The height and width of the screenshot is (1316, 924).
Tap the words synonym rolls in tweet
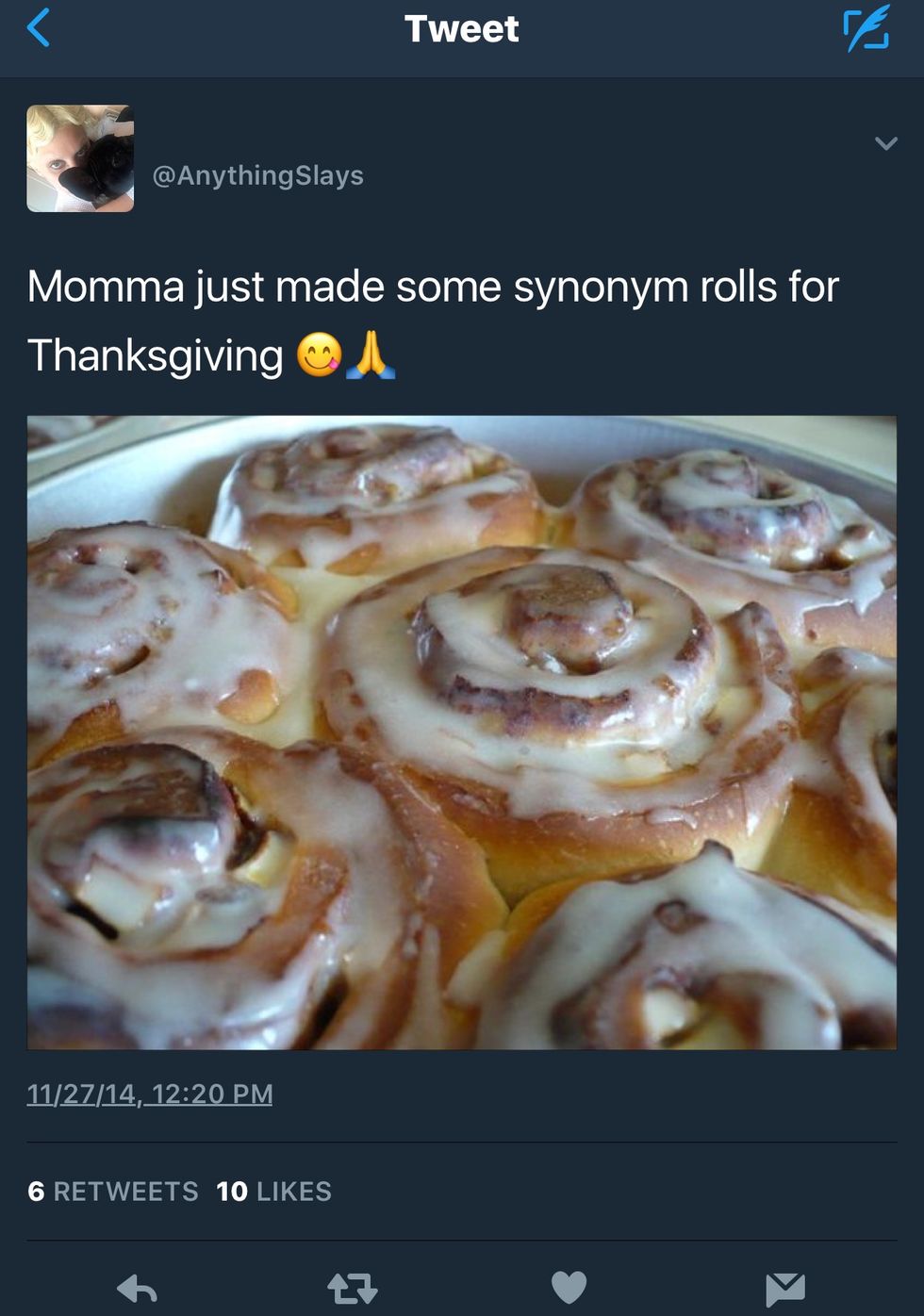(x=646, y=288)
